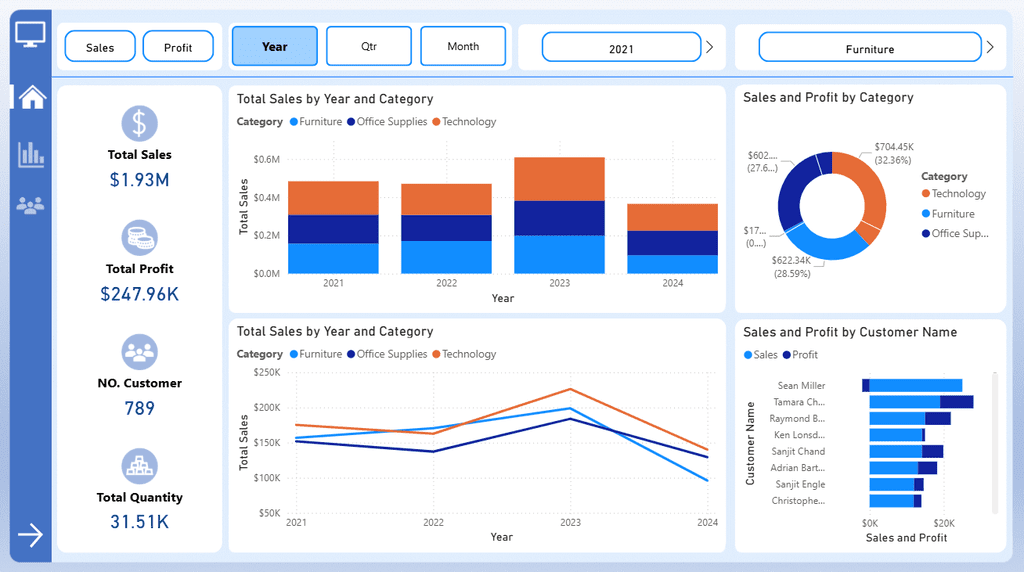Click the Furniture category slicer tile
Viewport: 1024px width, 572px height.
click(869, 48)
